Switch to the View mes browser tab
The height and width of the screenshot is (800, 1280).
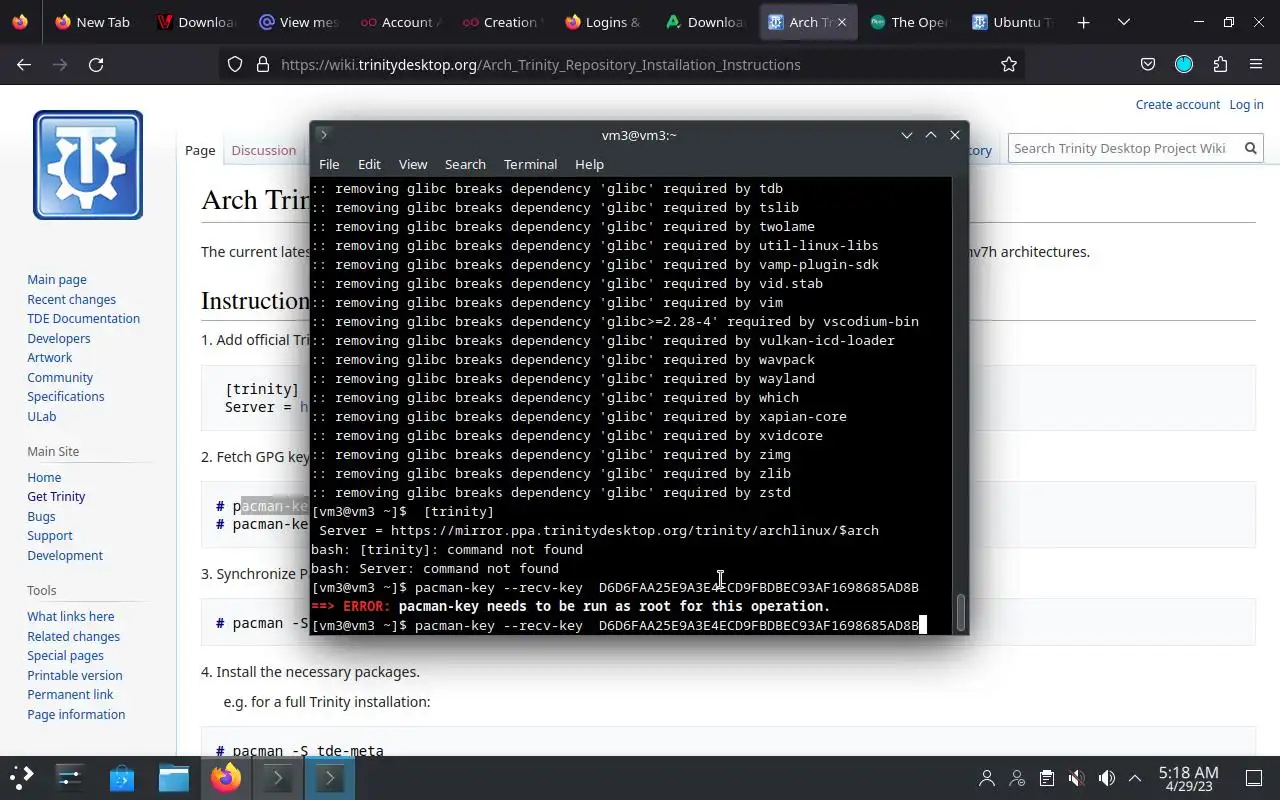tap(299, 21)
